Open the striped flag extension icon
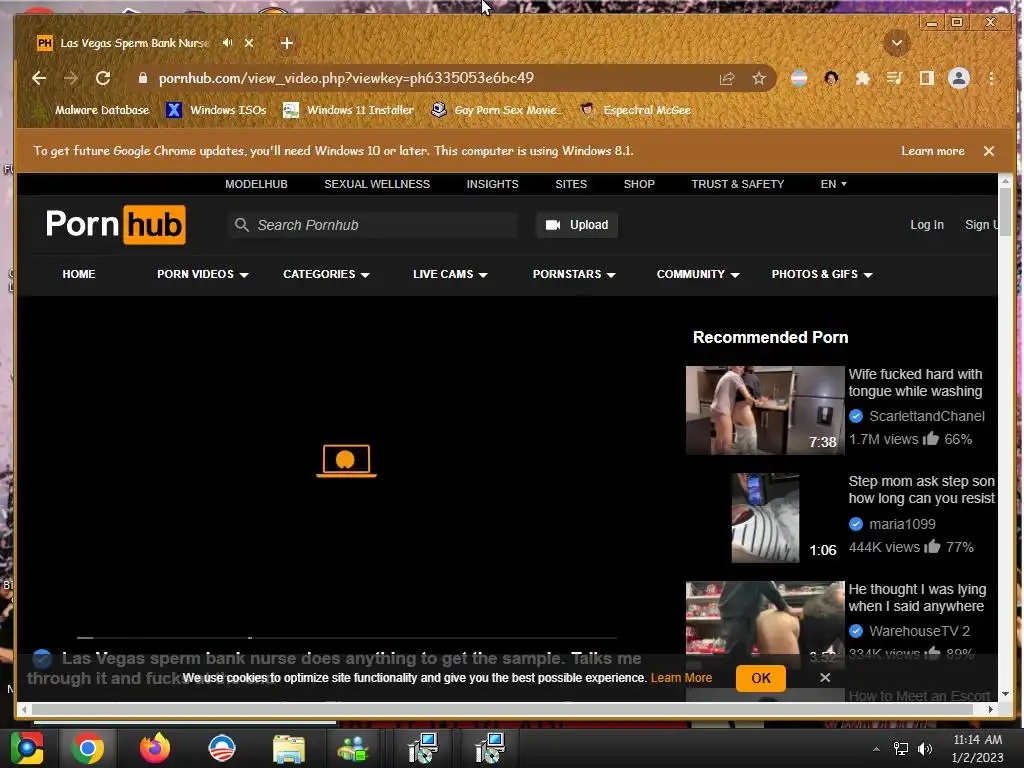 tap(799, 78)
